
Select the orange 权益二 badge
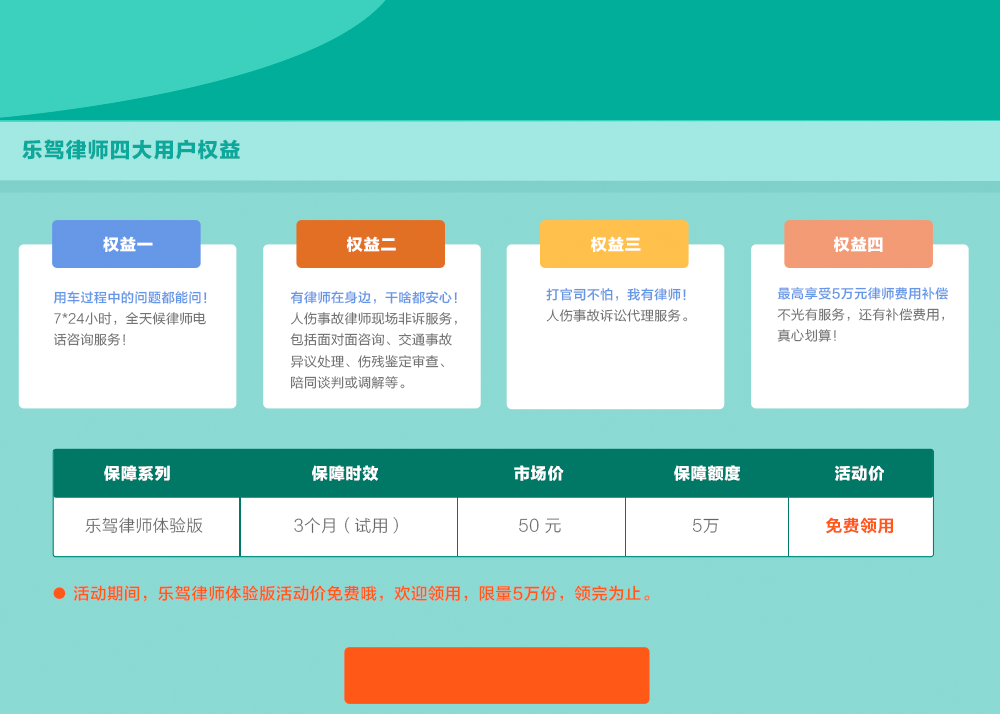[370, 244]
